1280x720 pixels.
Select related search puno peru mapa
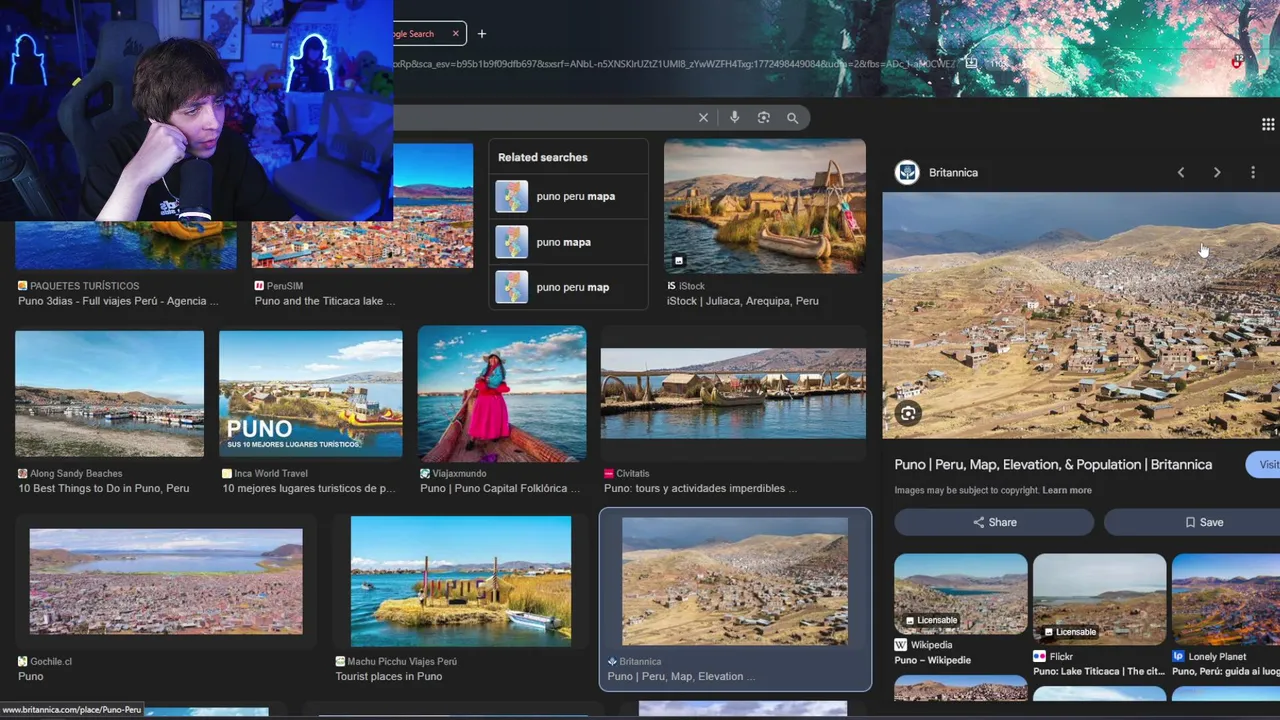tap(568, 196)
